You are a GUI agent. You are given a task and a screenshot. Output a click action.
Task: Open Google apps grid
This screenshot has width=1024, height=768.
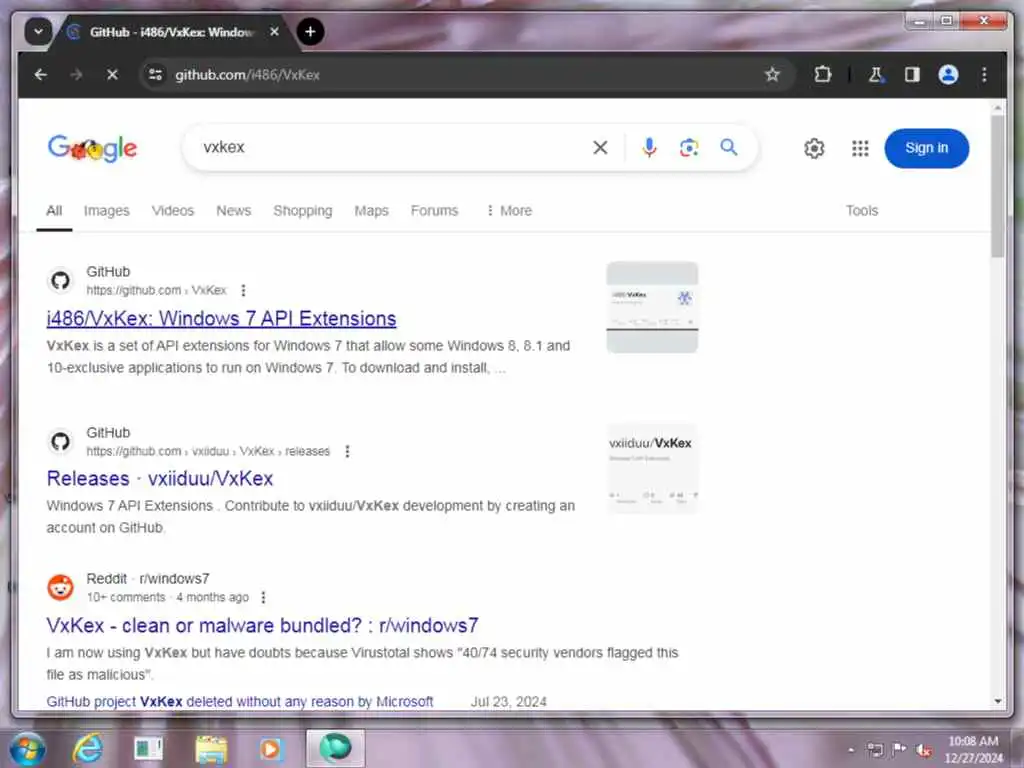[860, 148]
